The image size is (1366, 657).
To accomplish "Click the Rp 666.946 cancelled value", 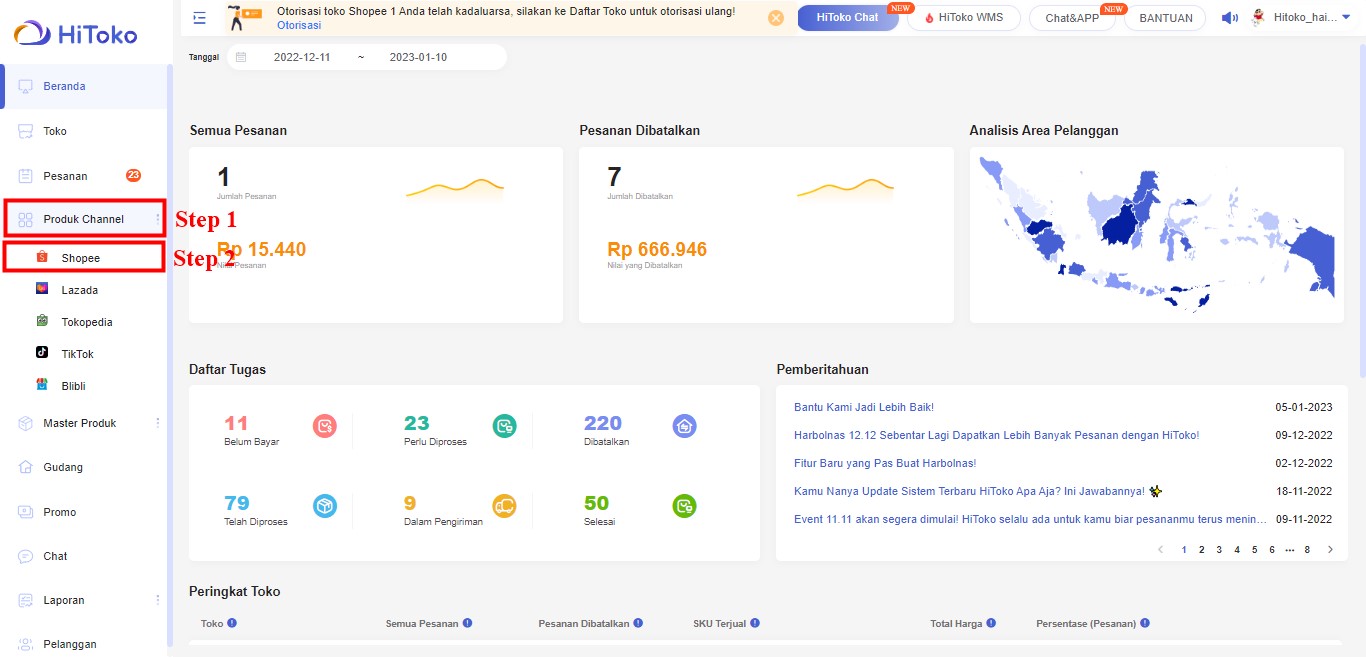I will [x=657, y=250].
